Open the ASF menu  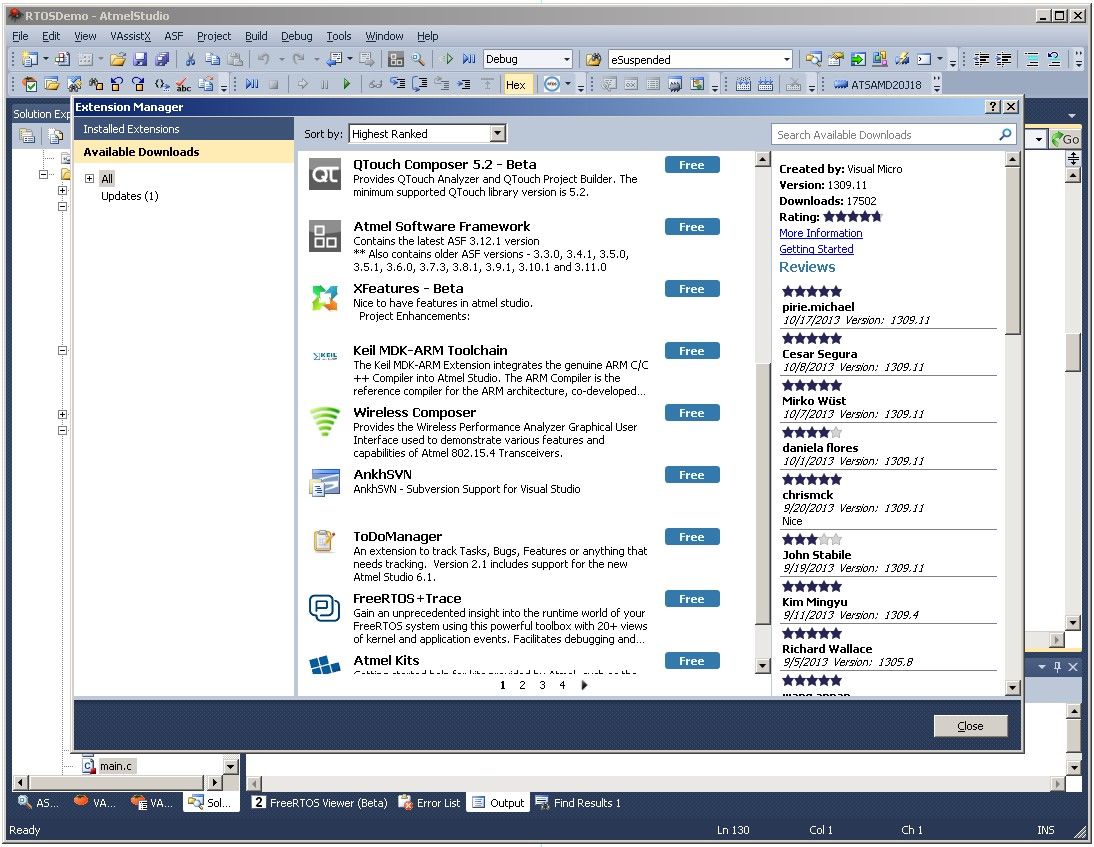click(x=174, y=36)
